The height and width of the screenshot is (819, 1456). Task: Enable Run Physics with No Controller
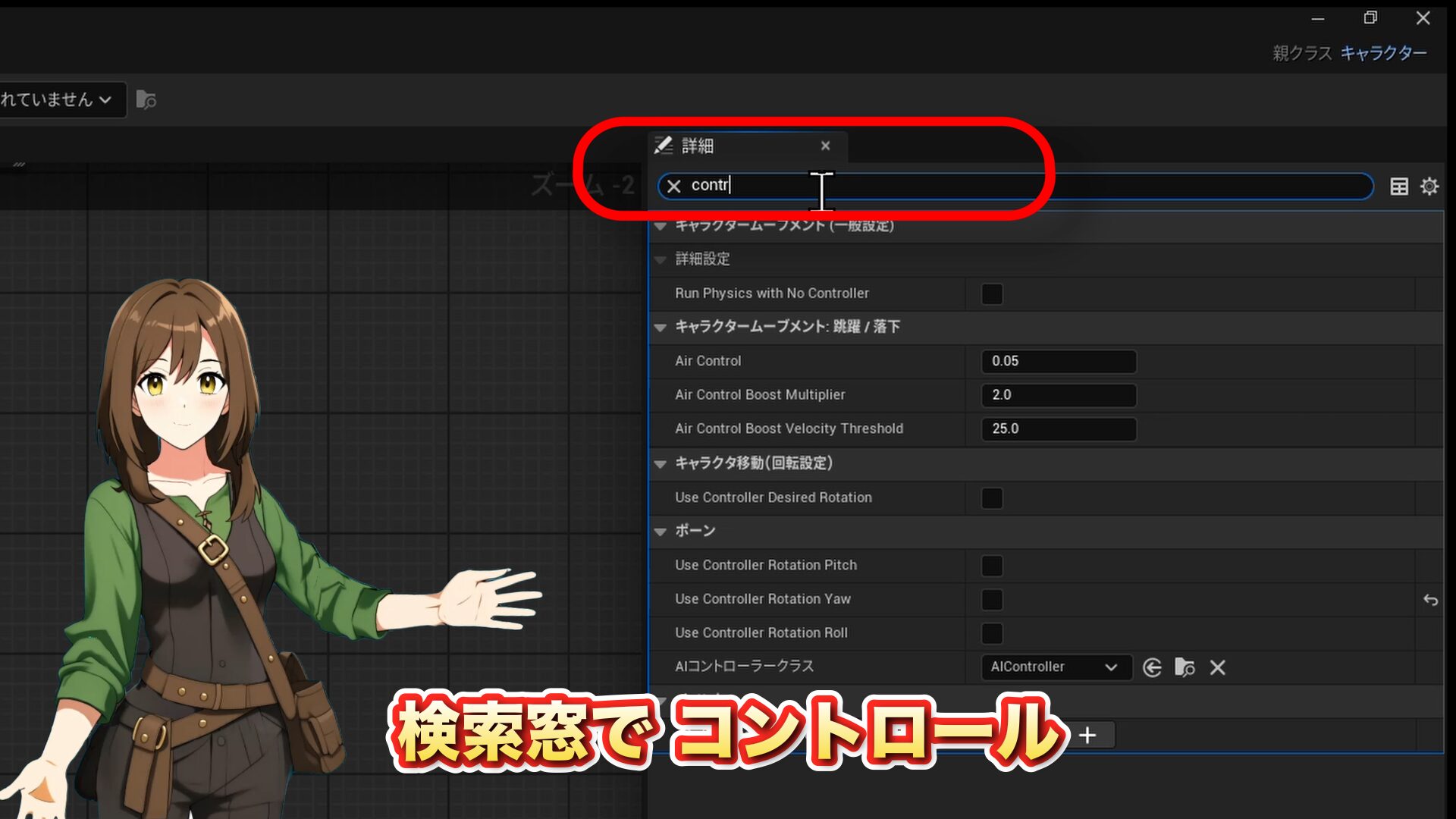992,294
